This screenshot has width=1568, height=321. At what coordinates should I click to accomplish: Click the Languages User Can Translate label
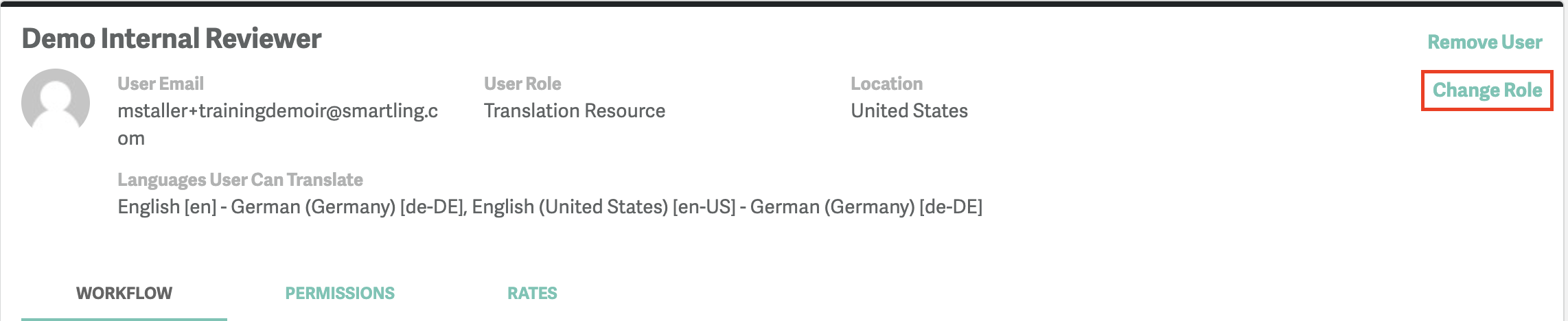[240, 180]
